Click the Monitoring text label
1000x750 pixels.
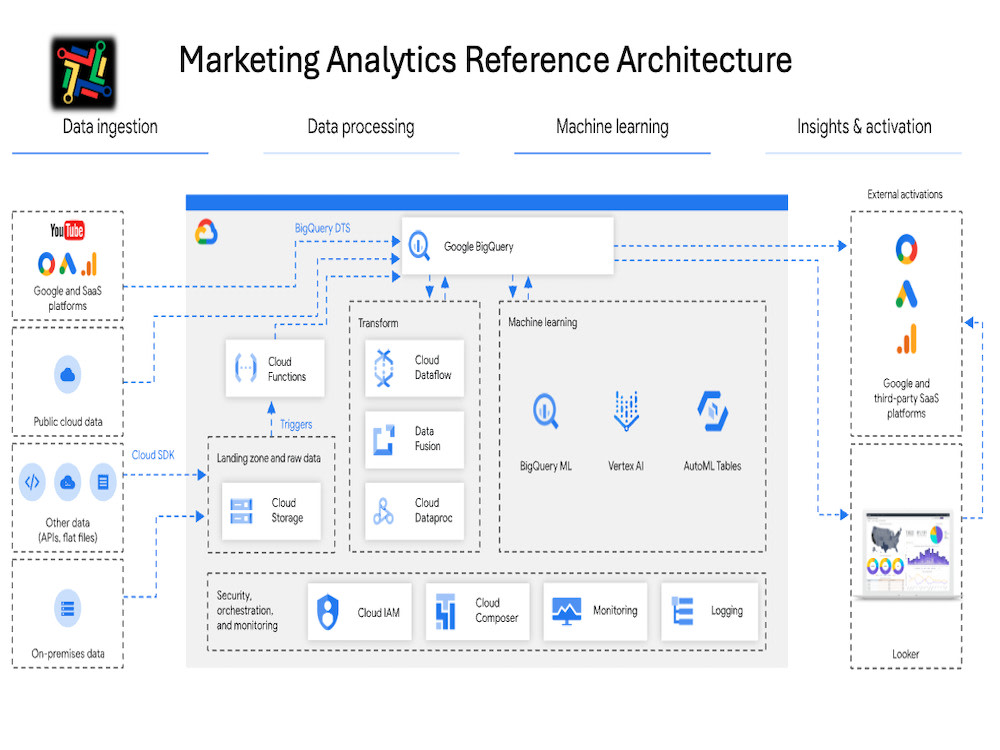click(x=615, y=610)
